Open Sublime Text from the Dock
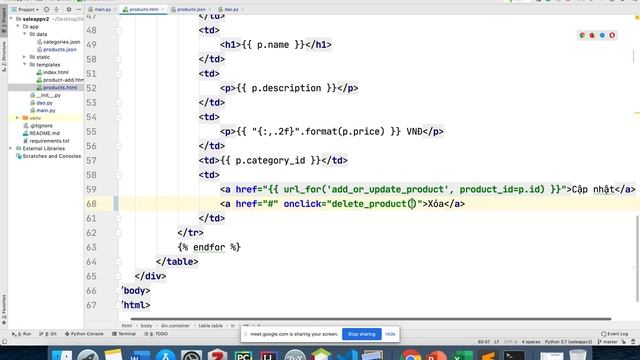The width and height of the screenshot is (640, 360). coord(488,355)
